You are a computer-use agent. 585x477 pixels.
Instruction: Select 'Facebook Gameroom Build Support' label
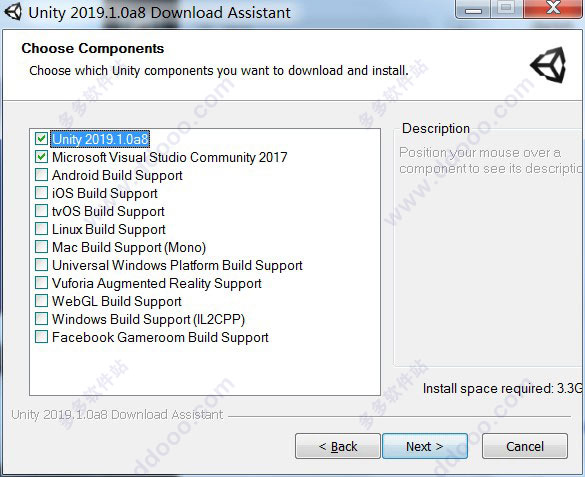click(160, 337)
